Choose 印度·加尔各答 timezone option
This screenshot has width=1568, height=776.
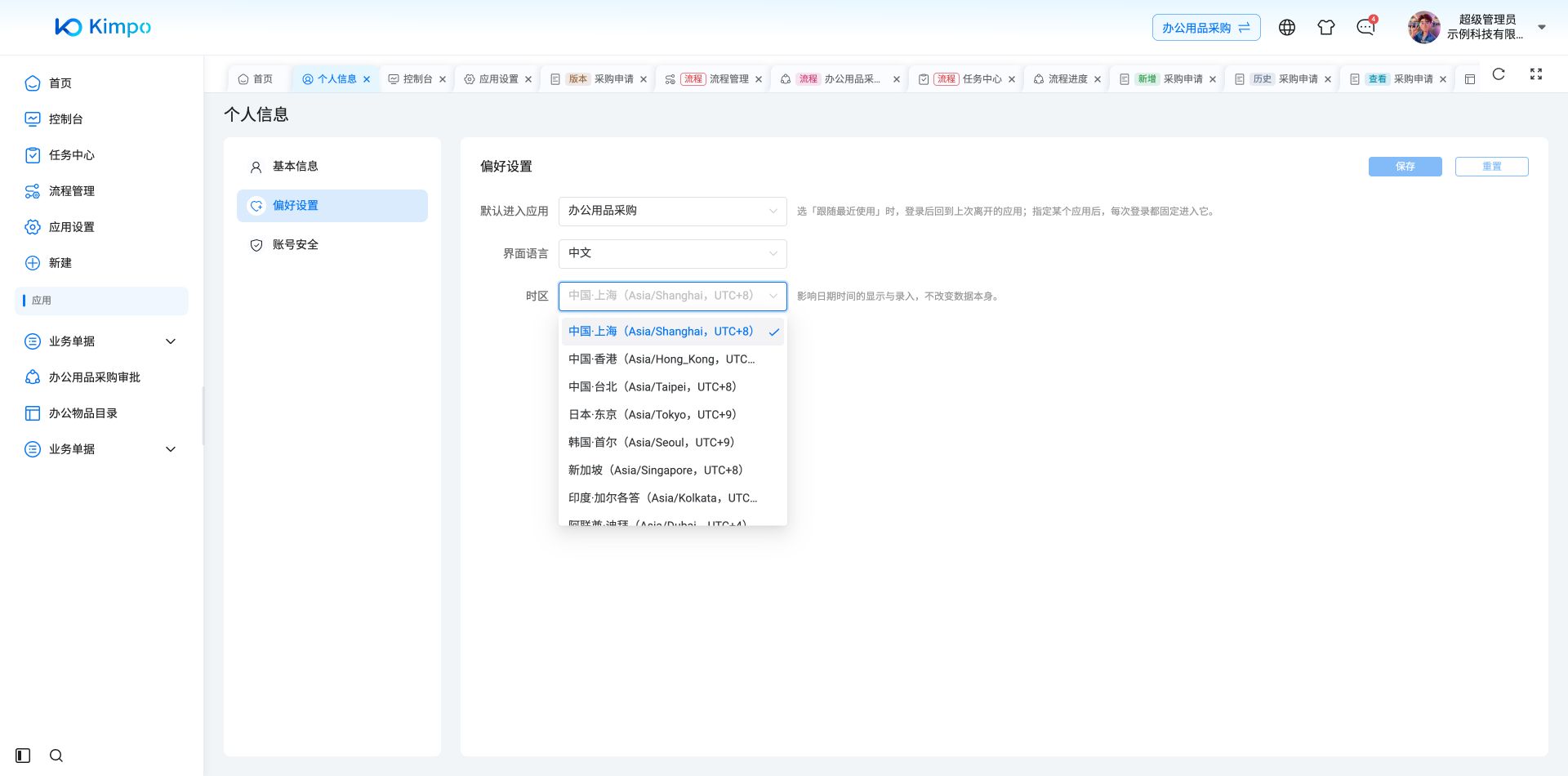pos(673,498)
